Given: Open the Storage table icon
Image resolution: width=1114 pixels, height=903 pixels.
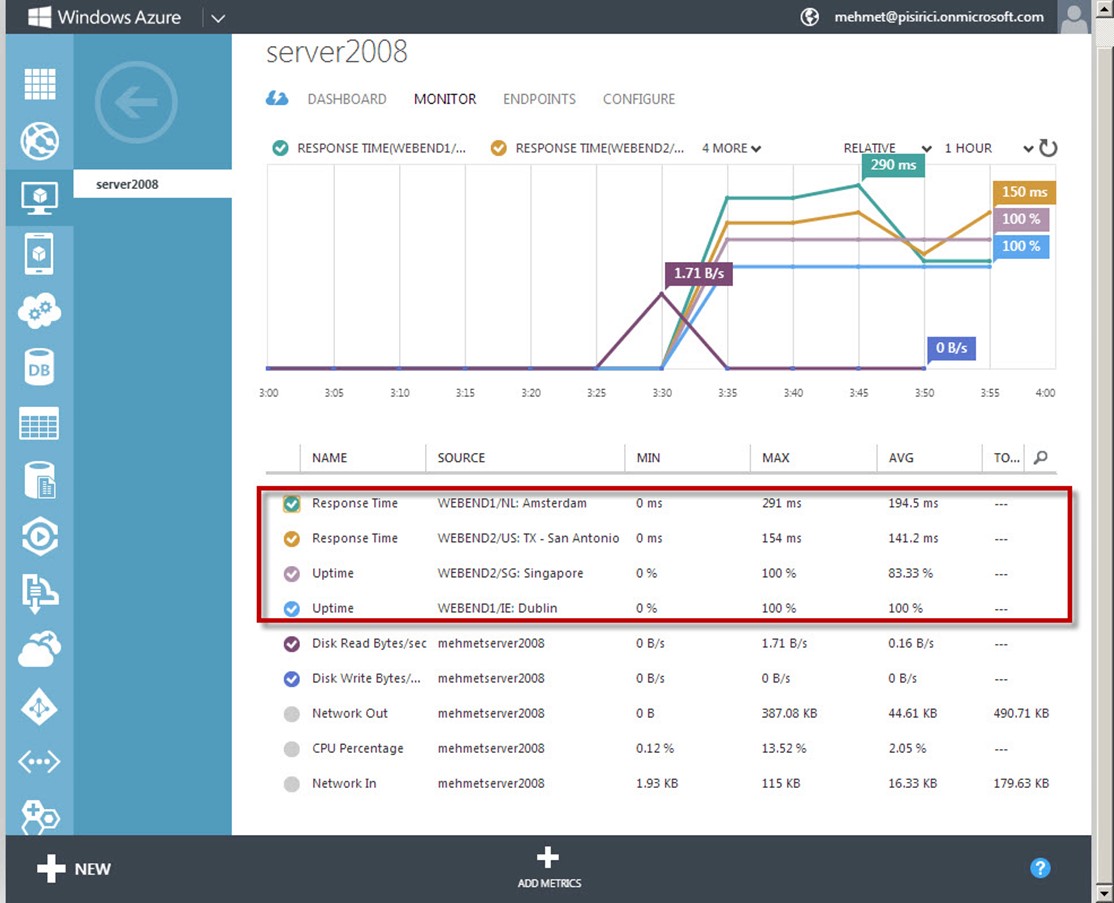Looking at the screenshot, I should (40, 424).
